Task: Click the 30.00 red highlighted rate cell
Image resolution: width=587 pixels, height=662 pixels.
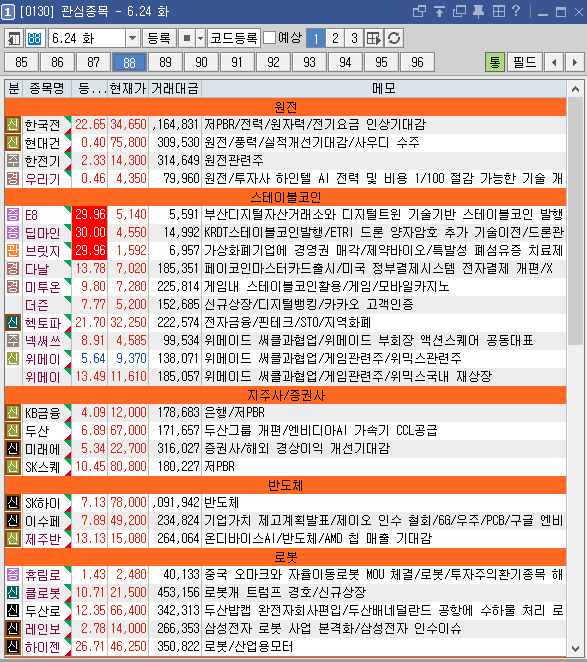Action: click(90, 233)
